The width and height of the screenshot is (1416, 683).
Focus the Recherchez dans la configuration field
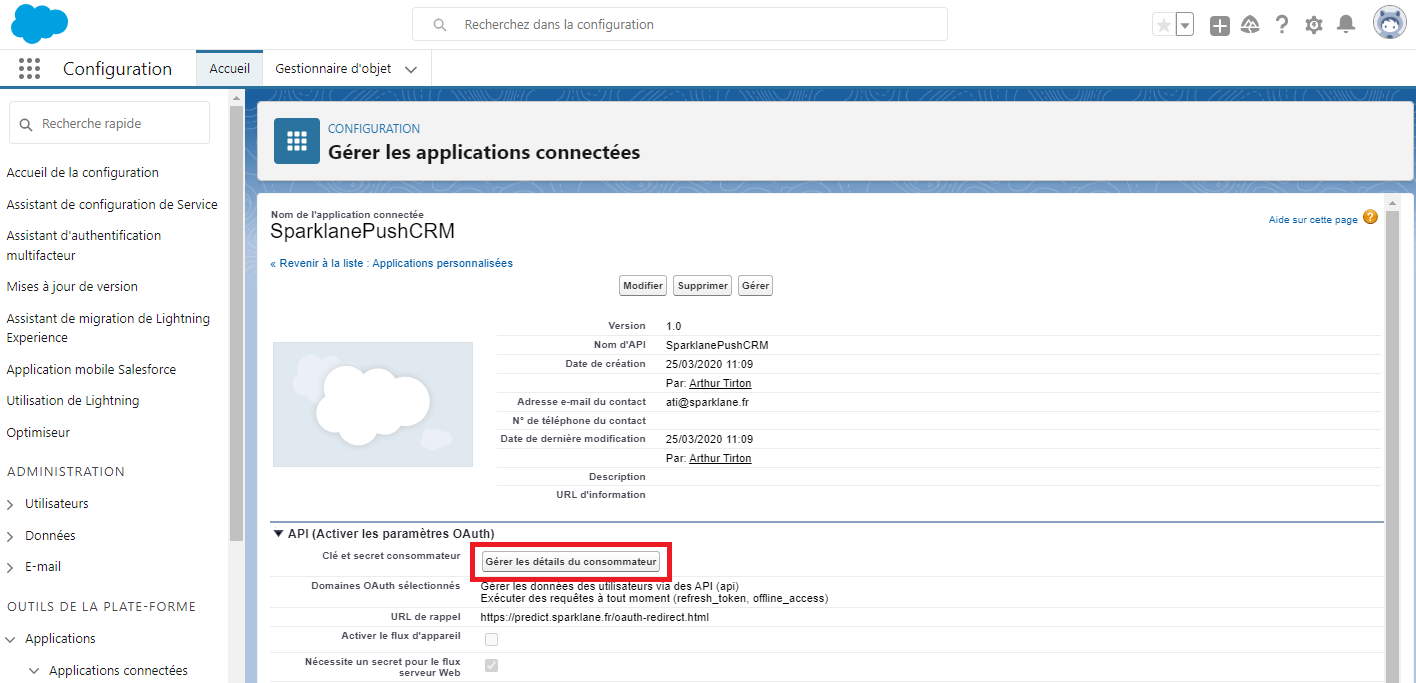tap(680, 24)
